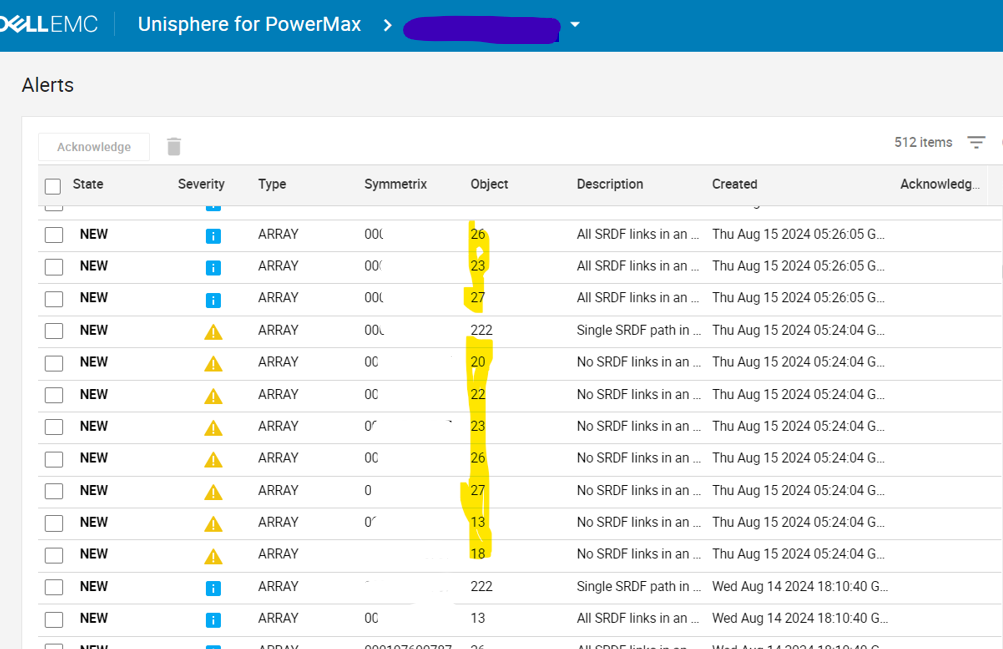1003x649 pixels.
Task: Check the first NEW alert row checkbox
Action: pyautogui.click(x=53, y=234)
